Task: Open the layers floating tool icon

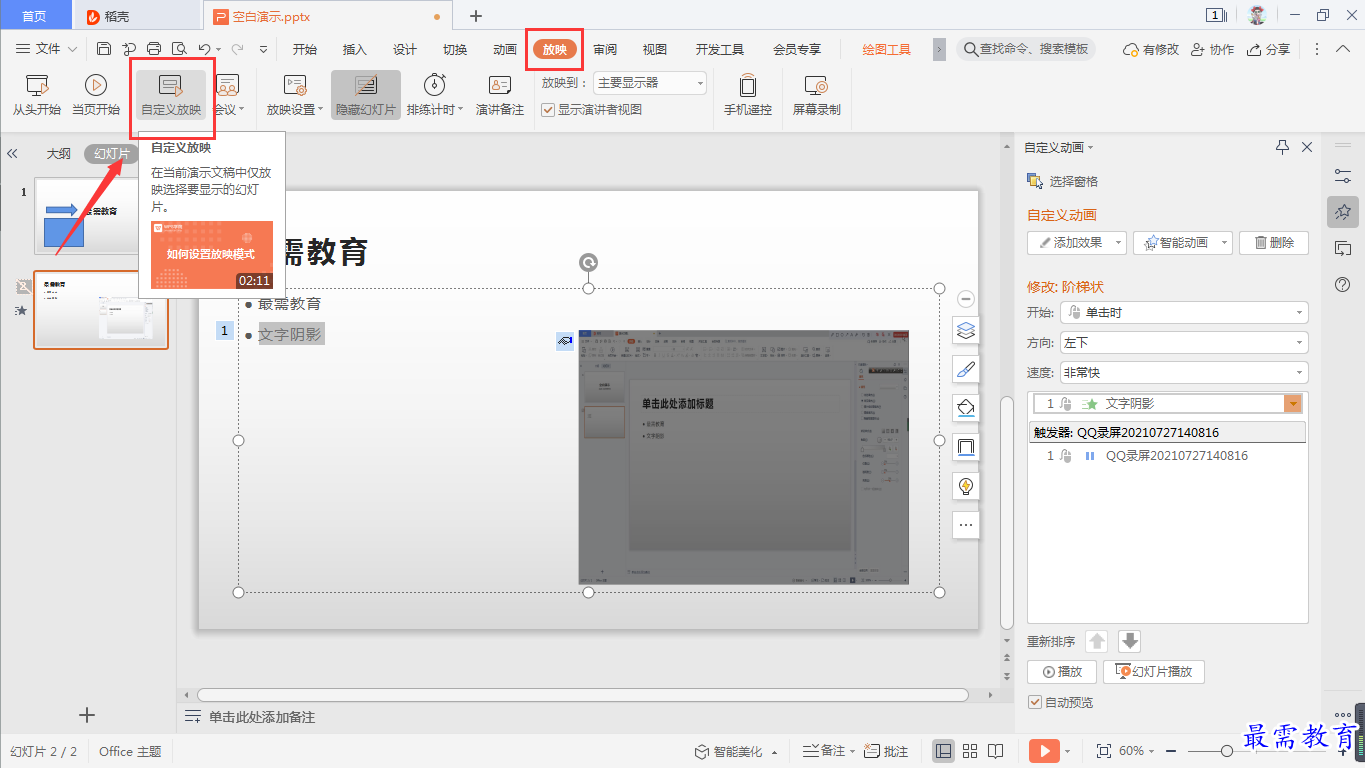Action: coord(966,330)
